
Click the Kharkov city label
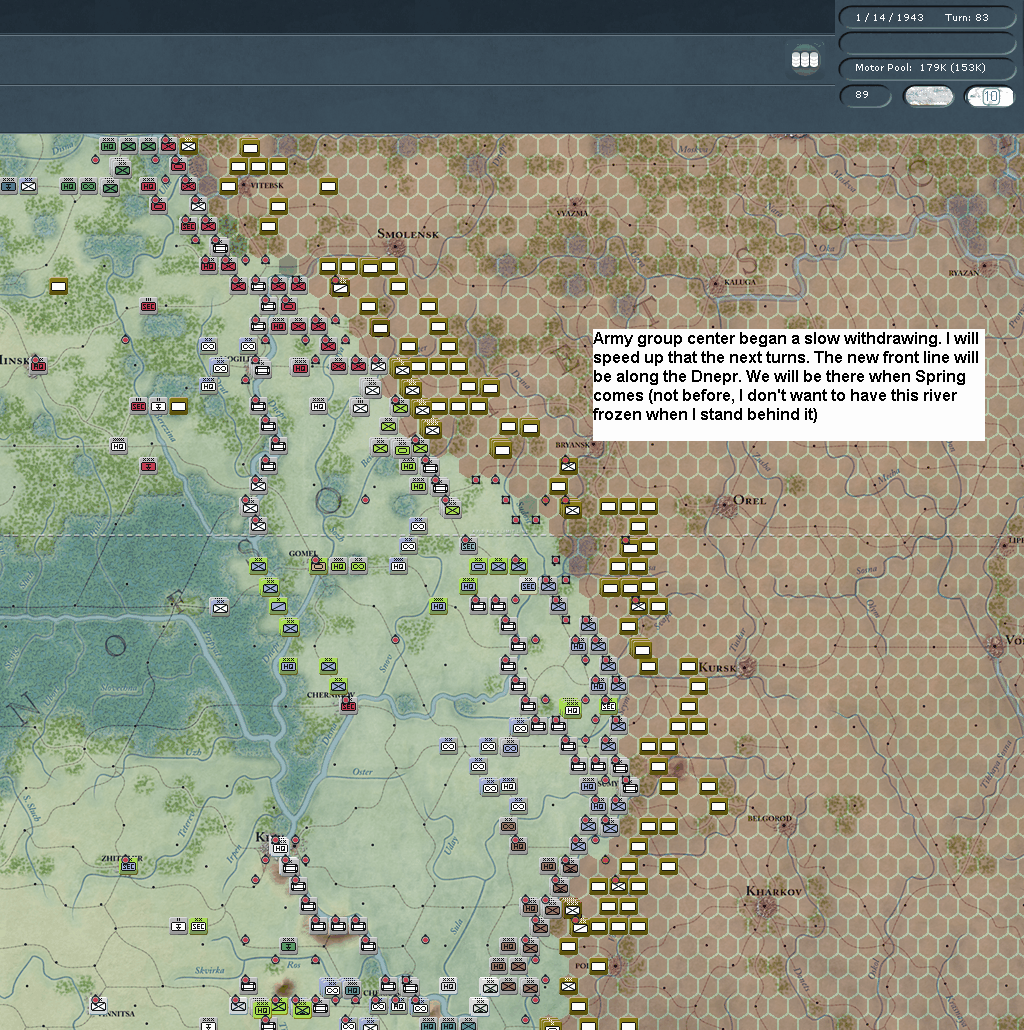pos(774,891)
